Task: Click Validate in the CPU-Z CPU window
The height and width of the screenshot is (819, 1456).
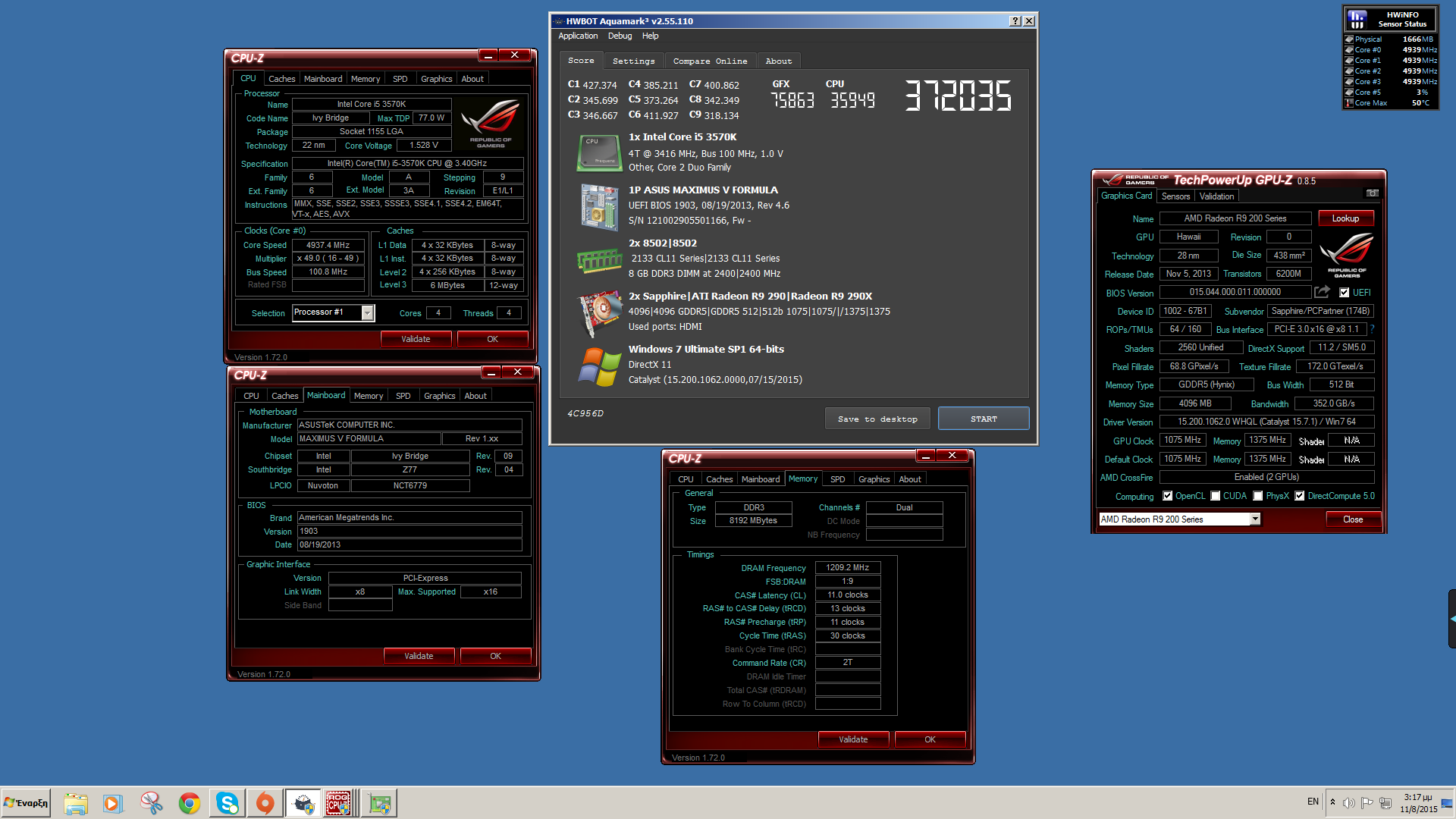Action: point(416,339)
